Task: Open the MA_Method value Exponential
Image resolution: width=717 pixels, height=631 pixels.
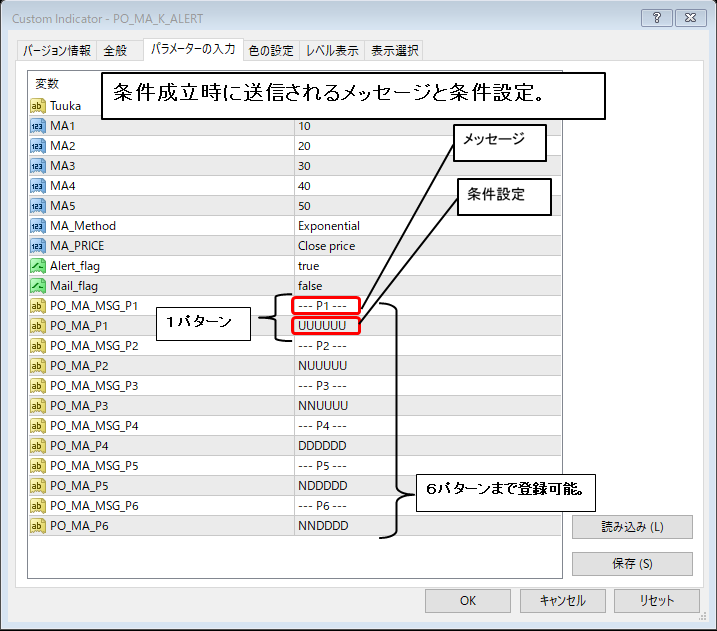Action: [x=329, y=226]
